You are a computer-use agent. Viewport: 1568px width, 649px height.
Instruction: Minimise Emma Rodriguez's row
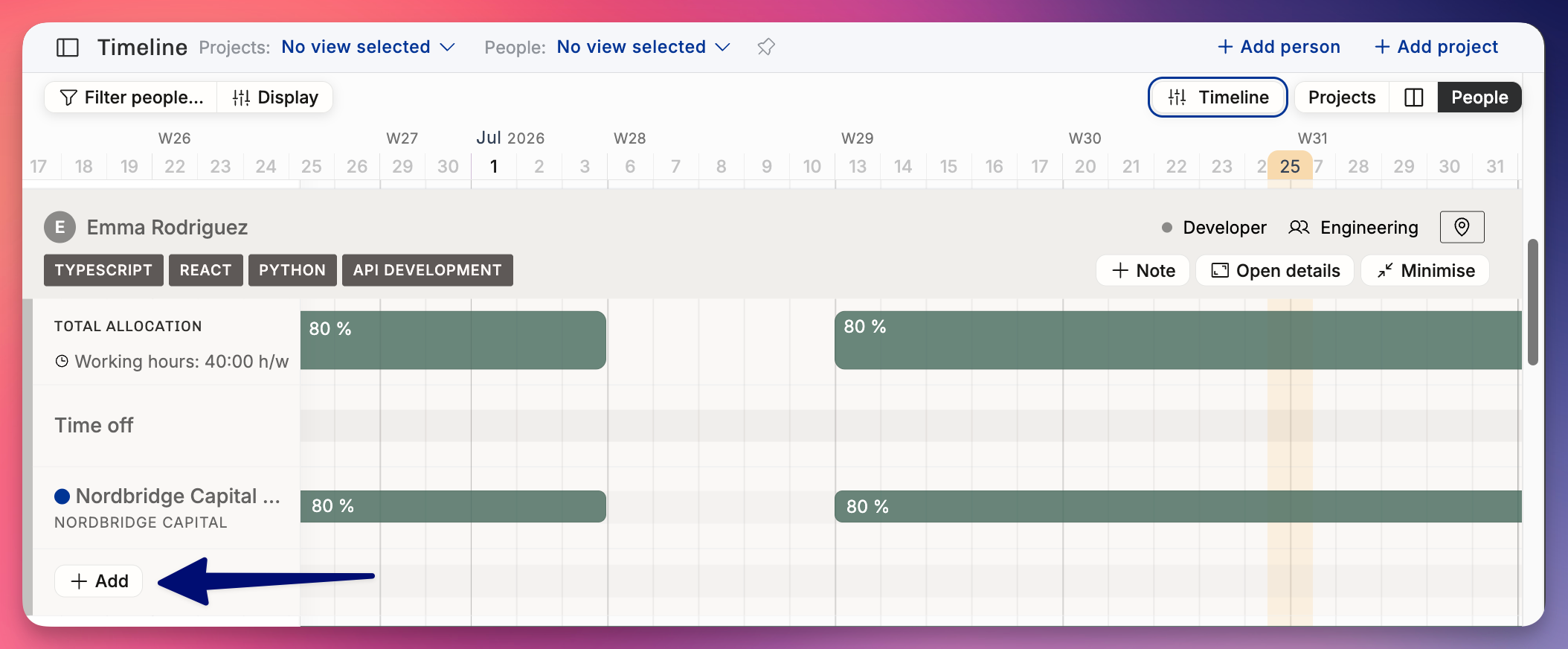pyautogui.click(x=1424, y=270)
